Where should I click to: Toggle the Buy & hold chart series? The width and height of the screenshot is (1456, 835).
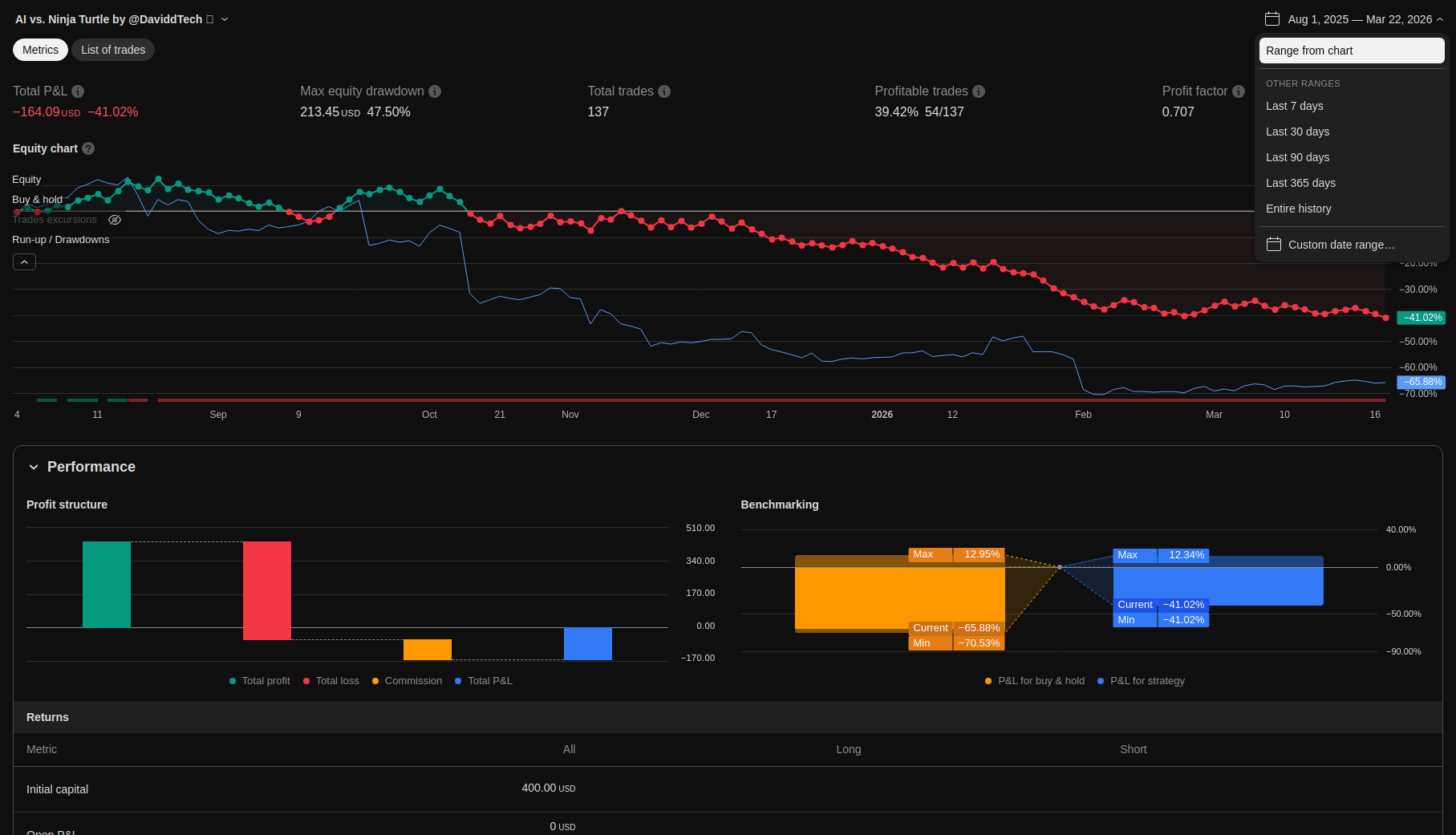37,200
